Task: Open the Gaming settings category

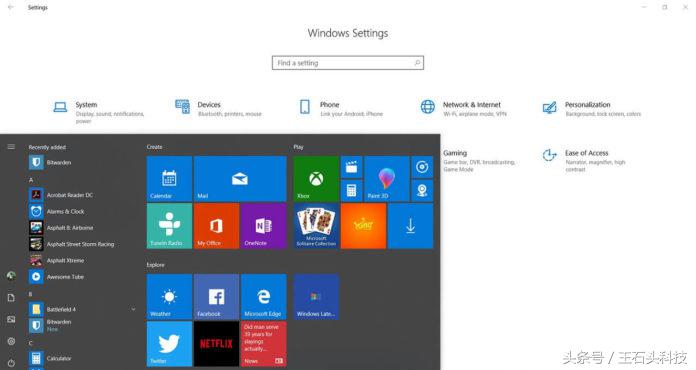Action: 478,160
